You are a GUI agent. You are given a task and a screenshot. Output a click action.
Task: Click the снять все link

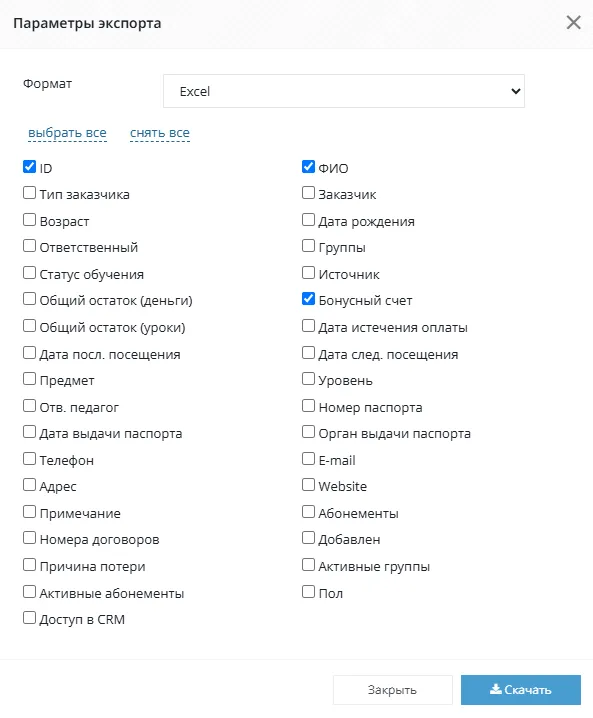point(160,133)
